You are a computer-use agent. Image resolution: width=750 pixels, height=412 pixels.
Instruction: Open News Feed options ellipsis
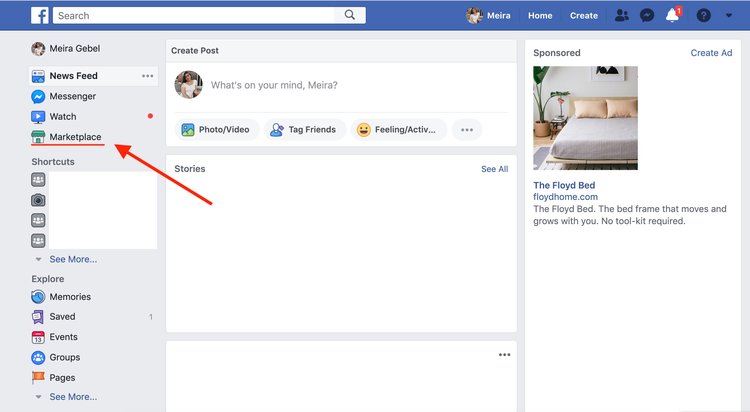coord(147,76)
